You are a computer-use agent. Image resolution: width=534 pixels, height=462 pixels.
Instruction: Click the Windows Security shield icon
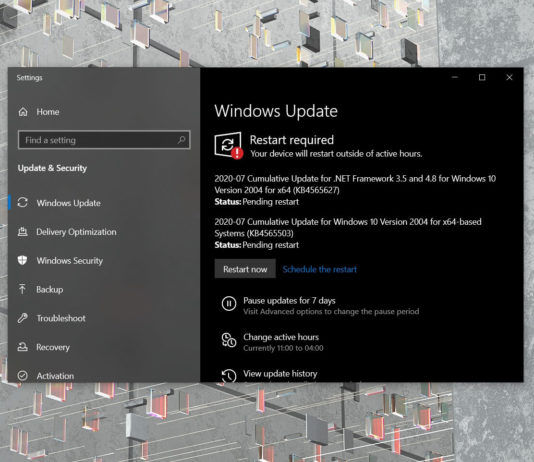point(22,260)
